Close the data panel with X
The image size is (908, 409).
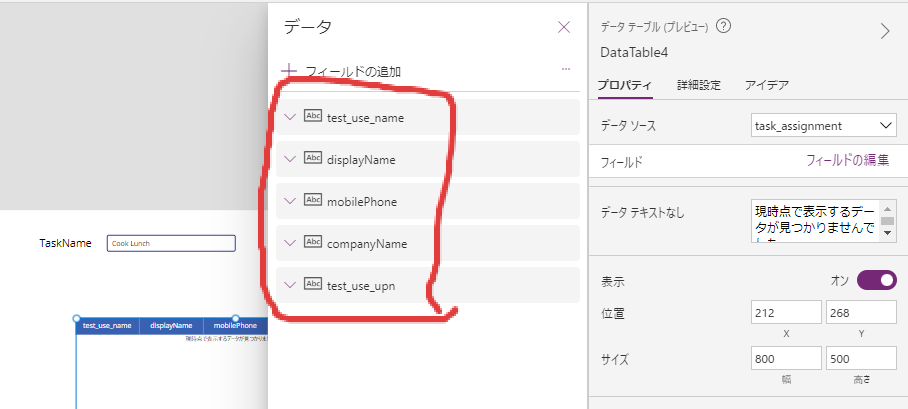tap(564, 27)
